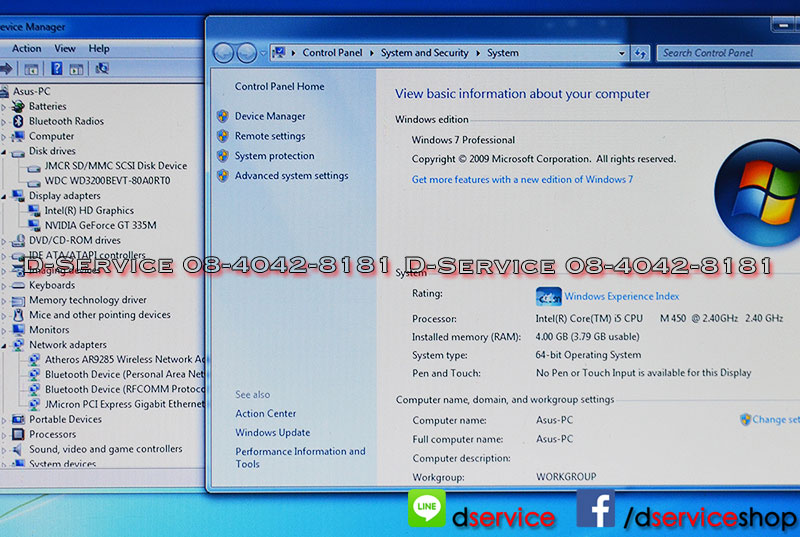
Task: Open the Action menu in Device Manager
Action: click(27, 48)
